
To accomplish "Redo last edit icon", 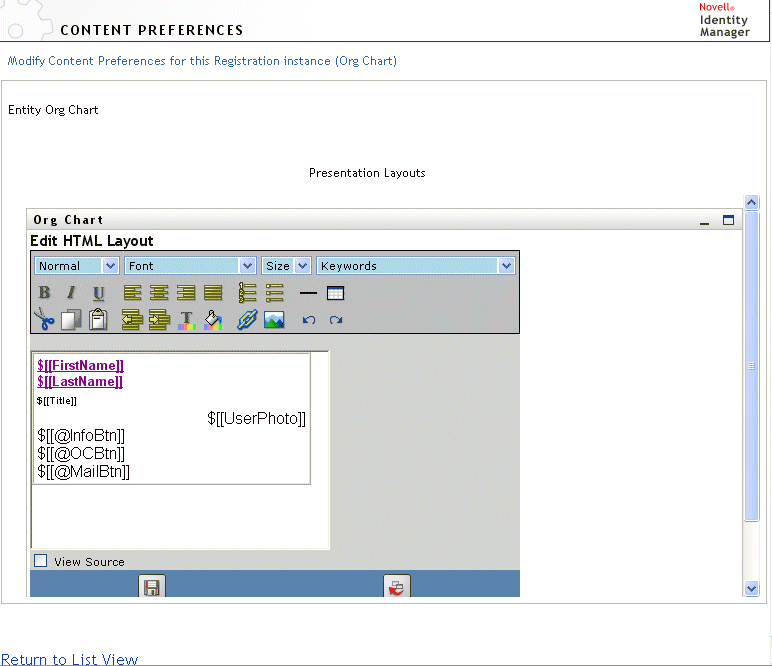I will (336, 320).
